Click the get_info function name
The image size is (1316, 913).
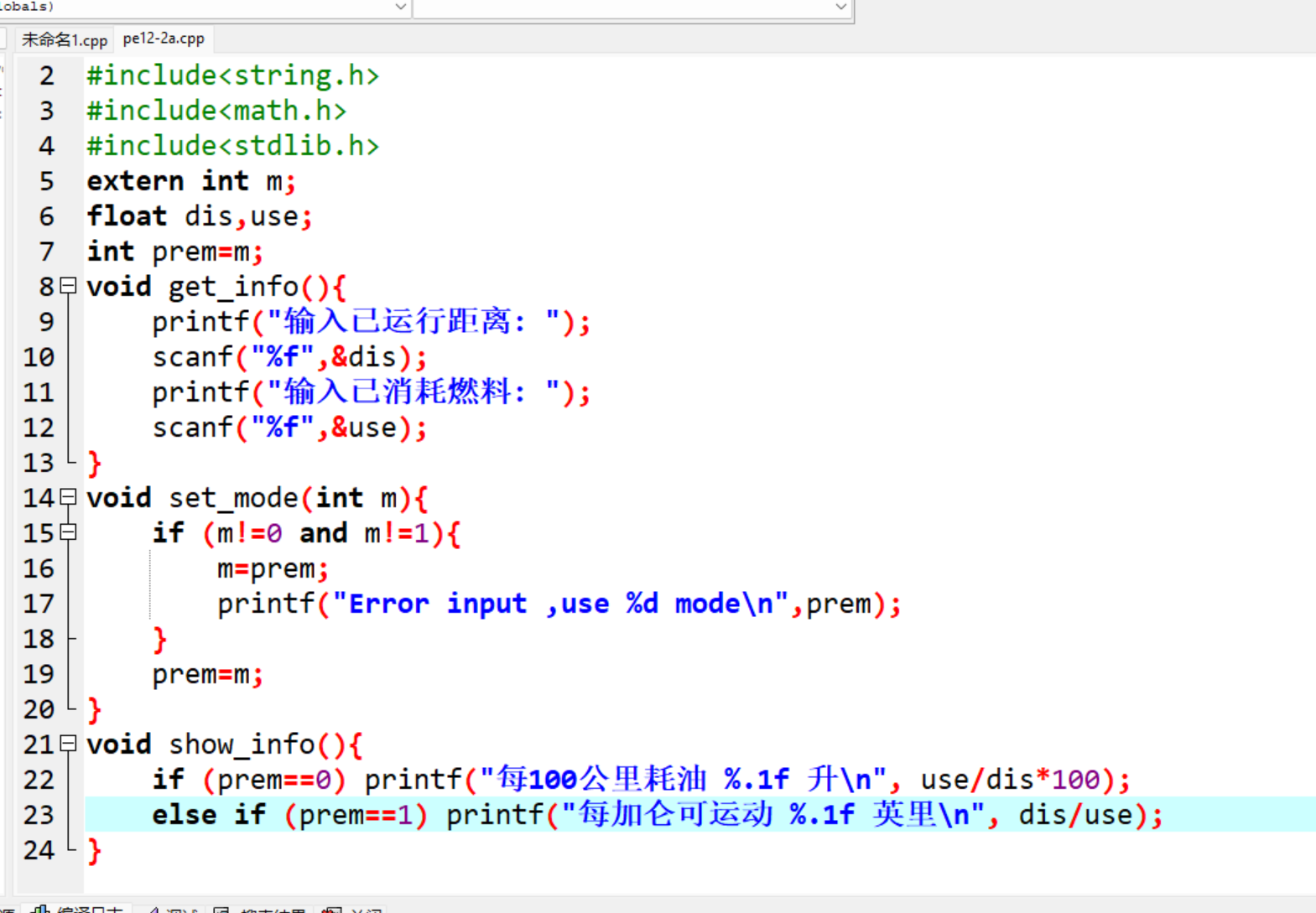tap(233, 287)
